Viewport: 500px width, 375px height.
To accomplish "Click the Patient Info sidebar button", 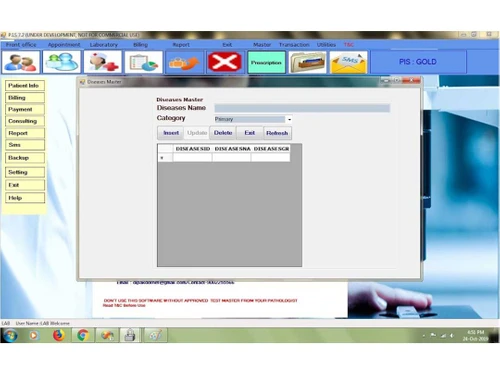I will click(25, 86).
